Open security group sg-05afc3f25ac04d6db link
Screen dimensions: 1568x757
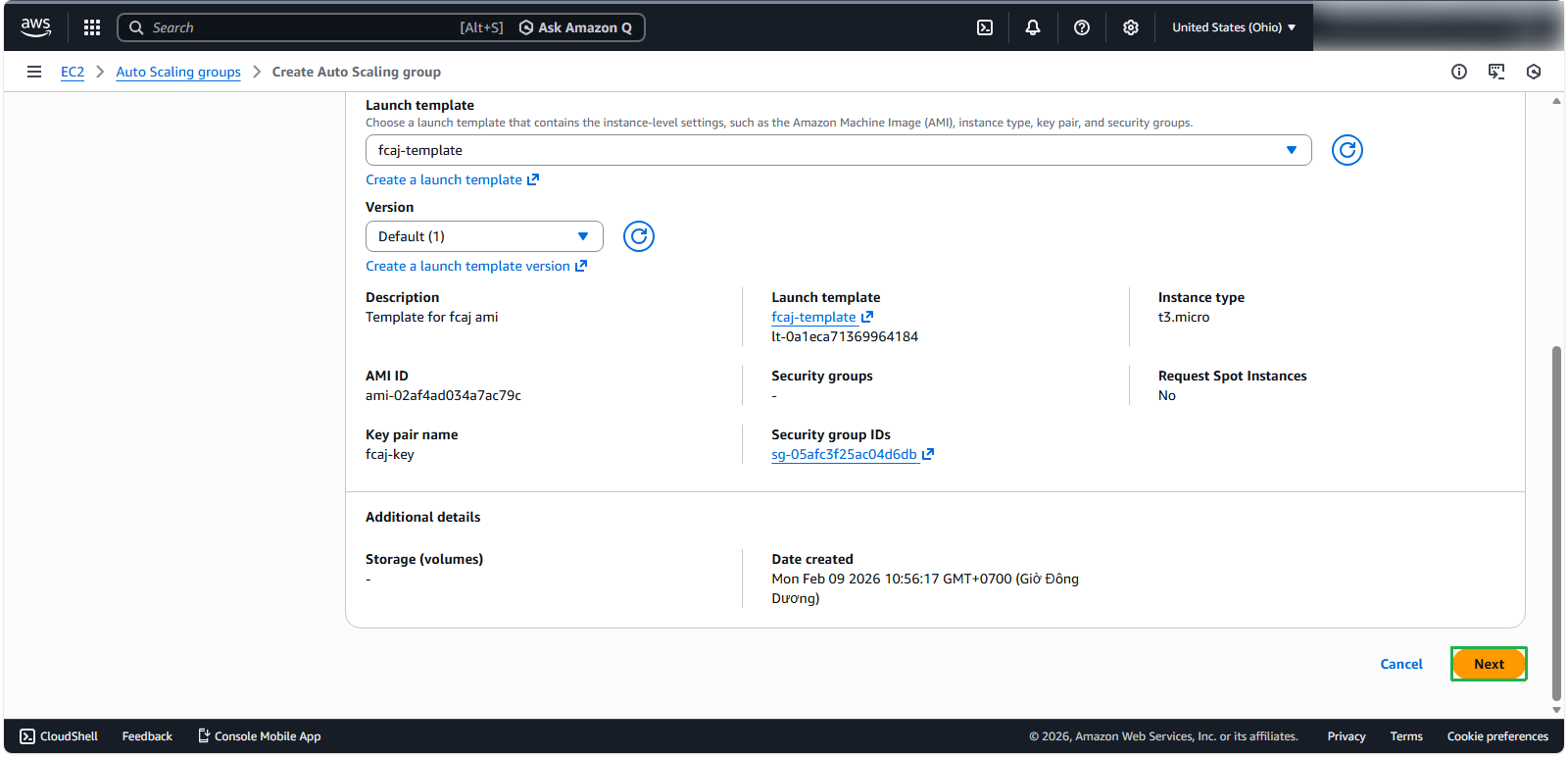point(844,454)
